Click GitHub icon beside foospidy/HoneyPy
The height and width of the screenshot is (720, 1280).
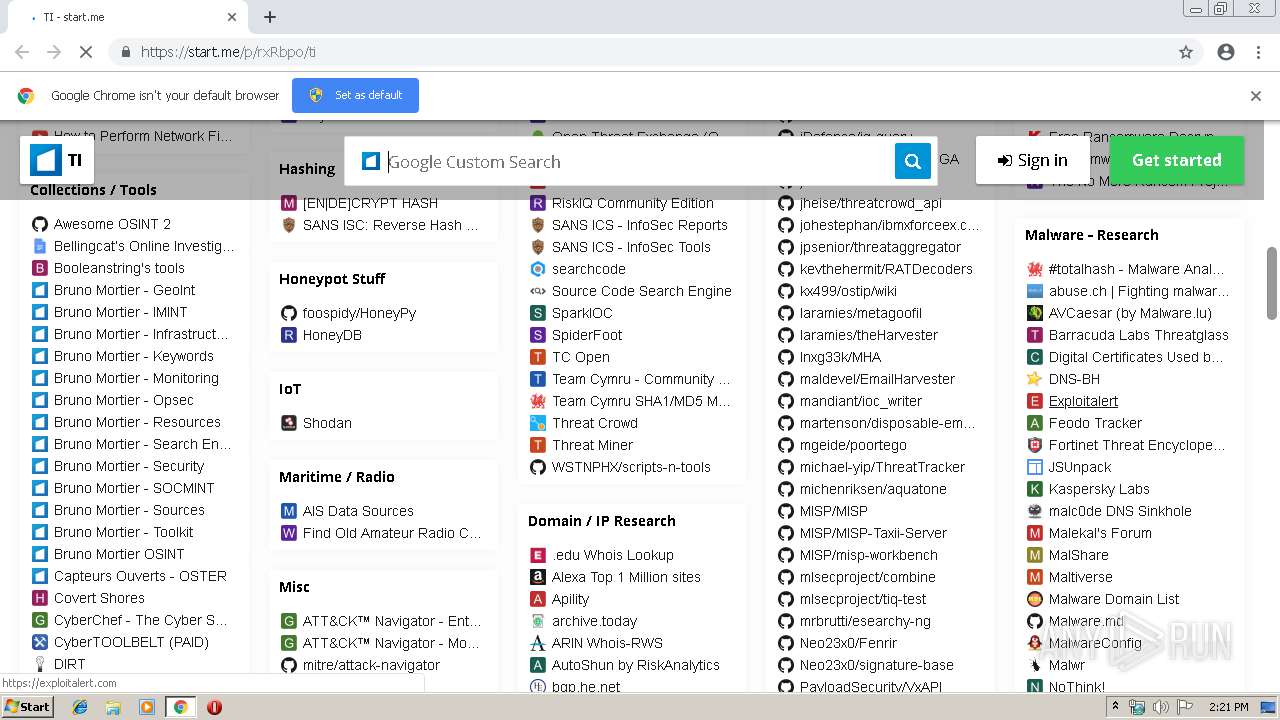289,313
